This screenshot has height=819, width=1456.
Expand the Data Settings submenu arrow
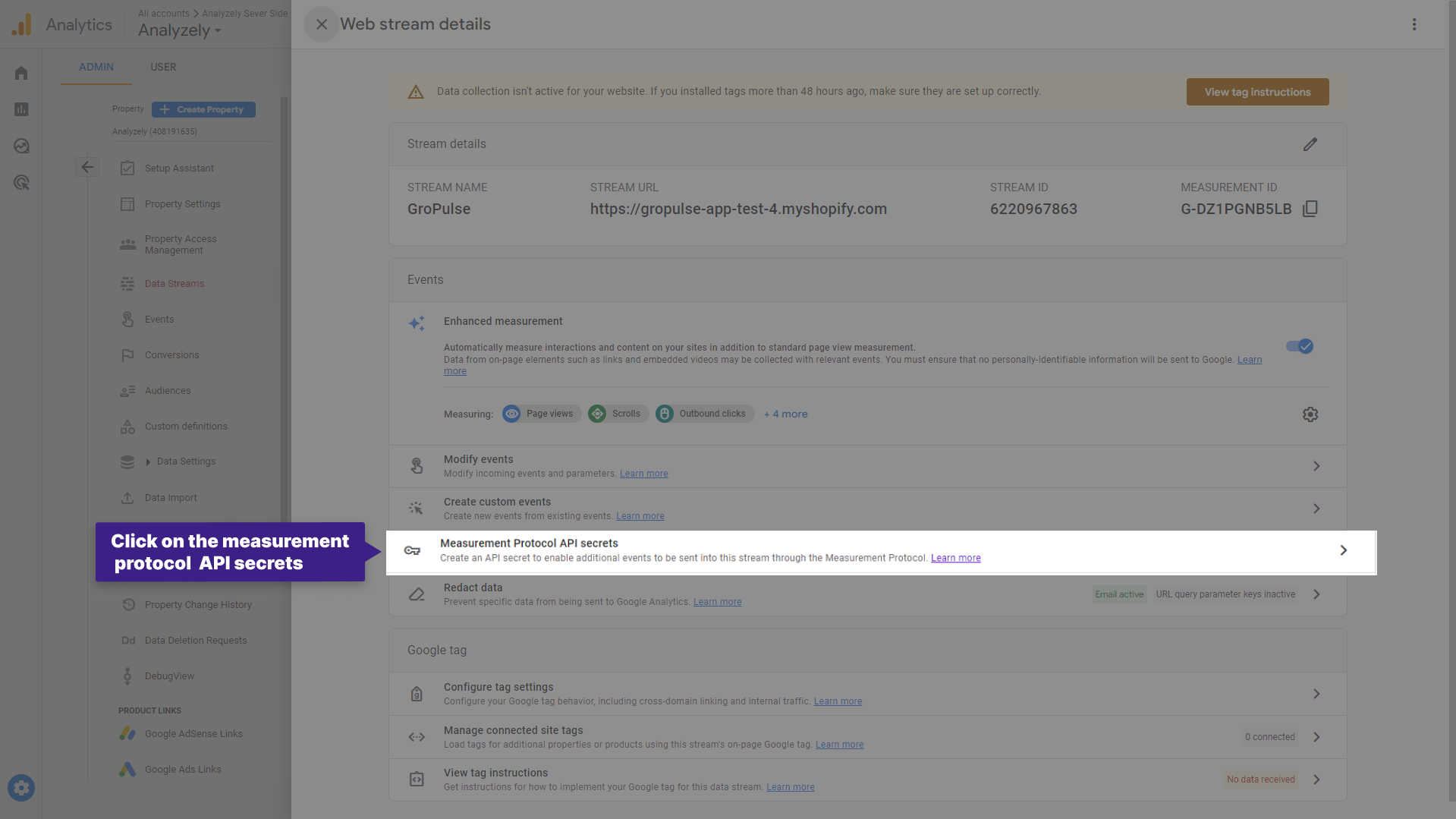(x=148, y=461)
